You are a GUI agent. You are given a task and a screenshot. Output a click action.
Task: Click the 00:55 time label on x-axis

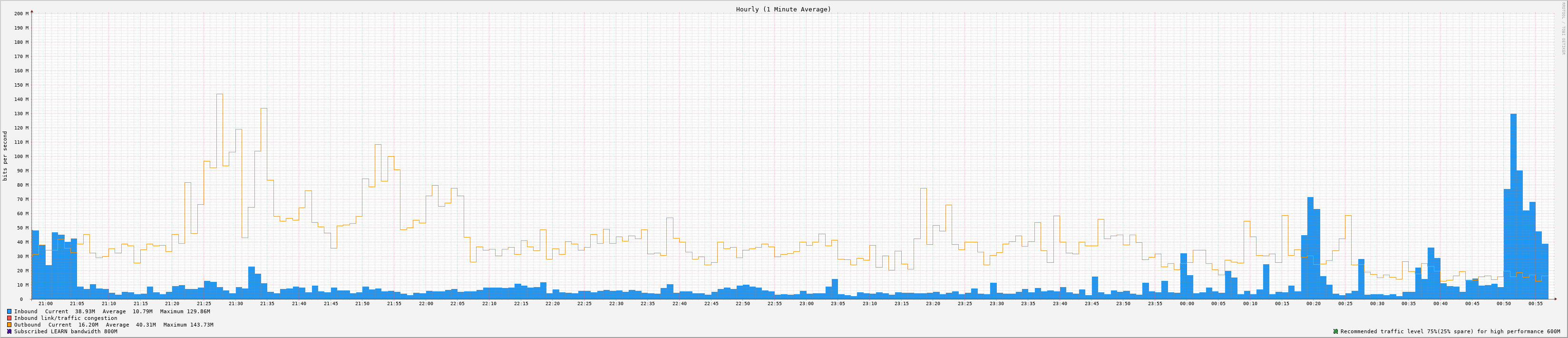1535,303
